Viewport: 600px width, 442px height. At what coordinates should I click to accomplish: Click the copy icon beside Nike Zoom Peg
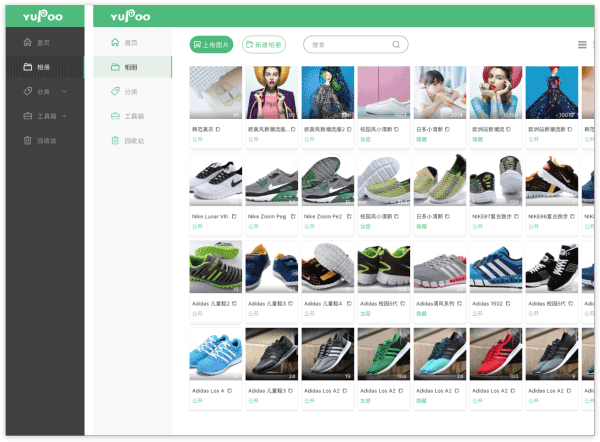click(x=293, y=217)
